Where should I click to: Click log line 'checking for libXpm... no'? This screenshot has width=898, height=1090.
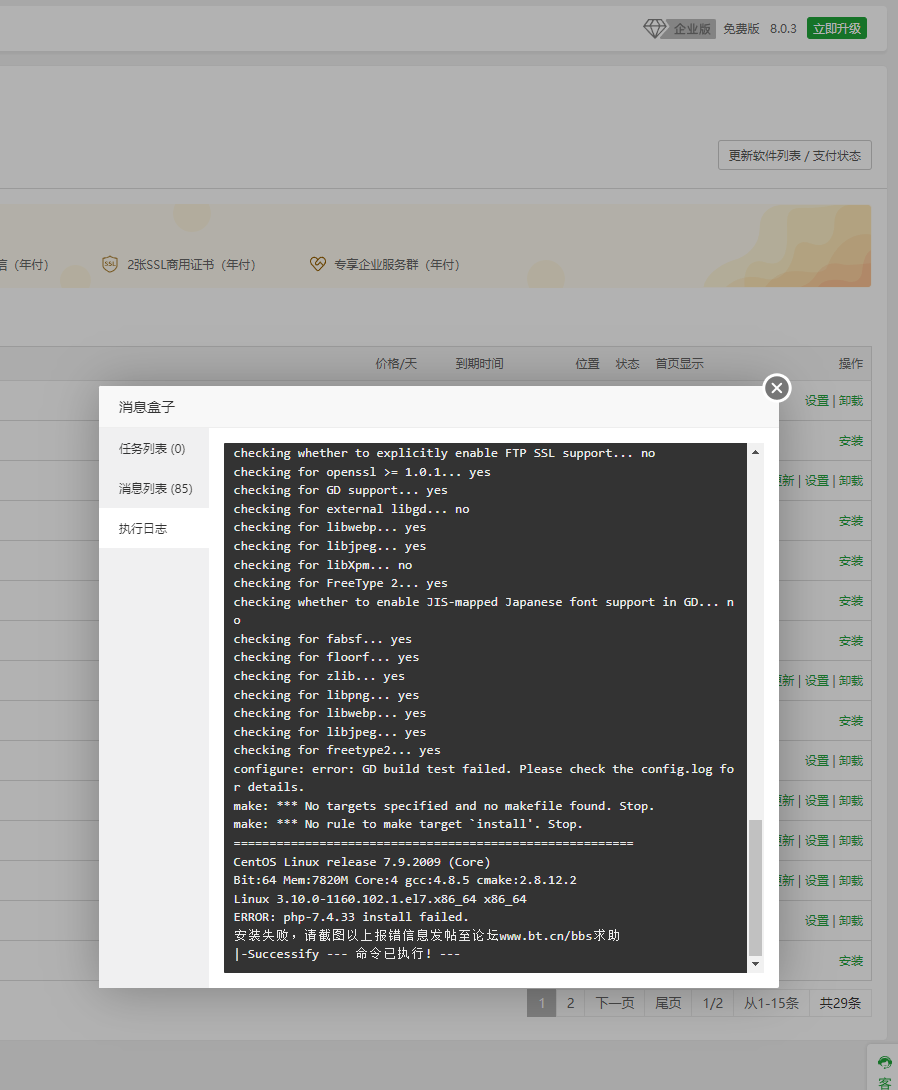point(323,564)
